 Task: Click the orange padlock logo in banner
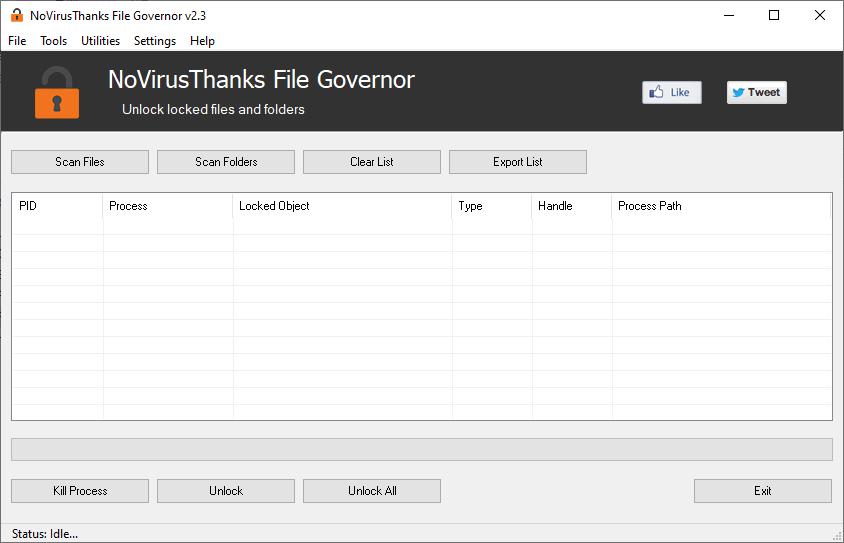[x=57, y=93]
